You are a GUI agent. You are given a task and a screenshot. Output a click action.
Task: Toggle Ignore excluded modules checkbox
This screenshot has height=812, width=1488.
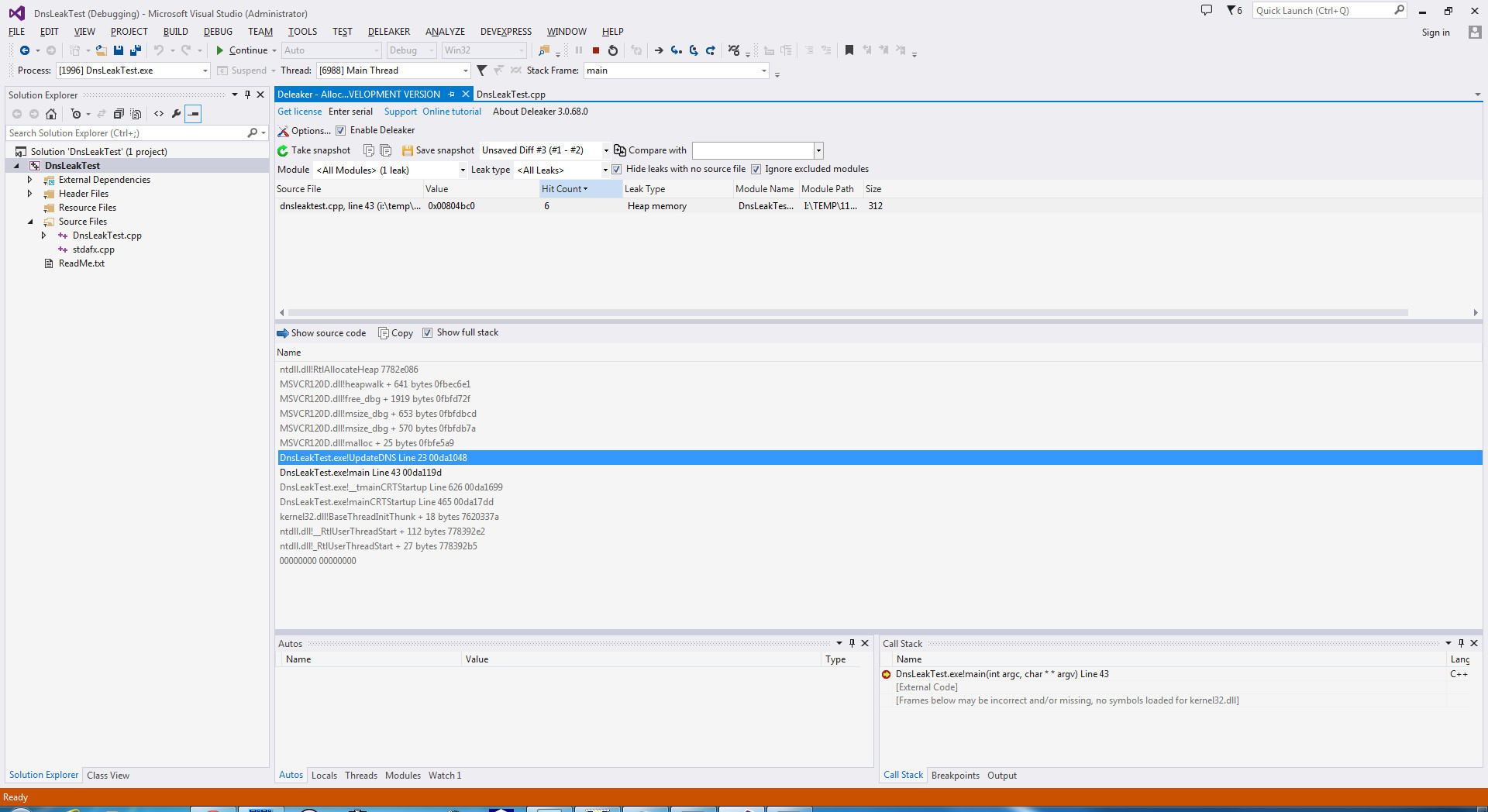pos(756,169)
